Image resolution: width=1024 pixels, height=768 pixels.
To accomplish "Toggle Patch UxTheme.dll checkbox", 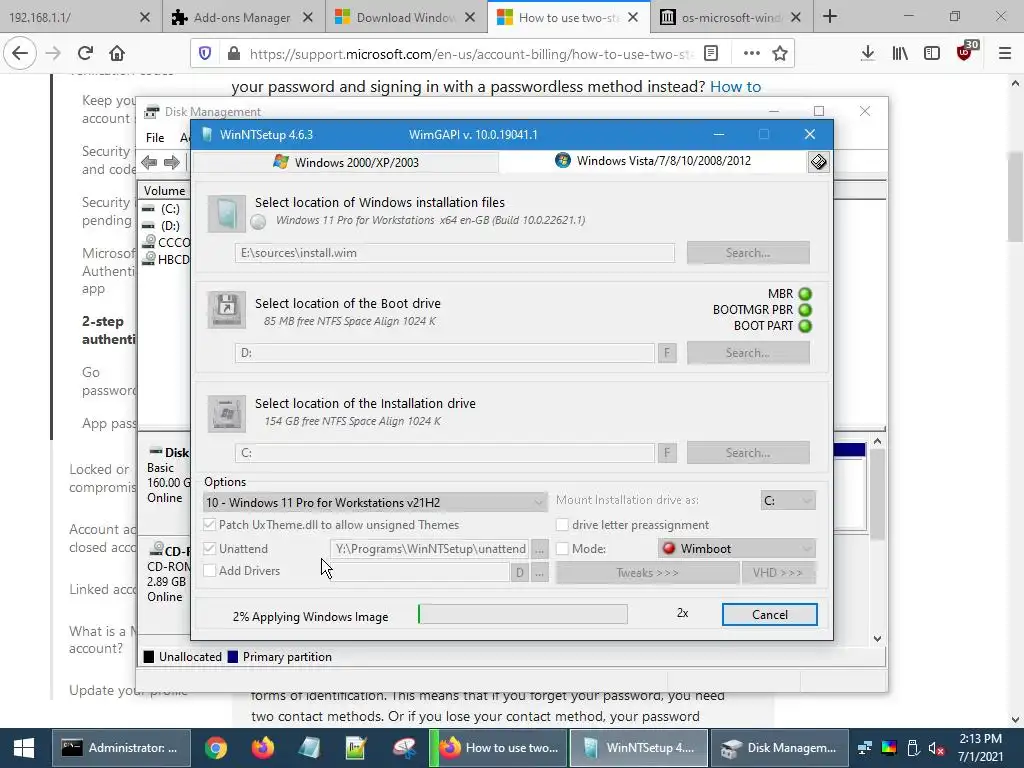I will pos(210,524).
